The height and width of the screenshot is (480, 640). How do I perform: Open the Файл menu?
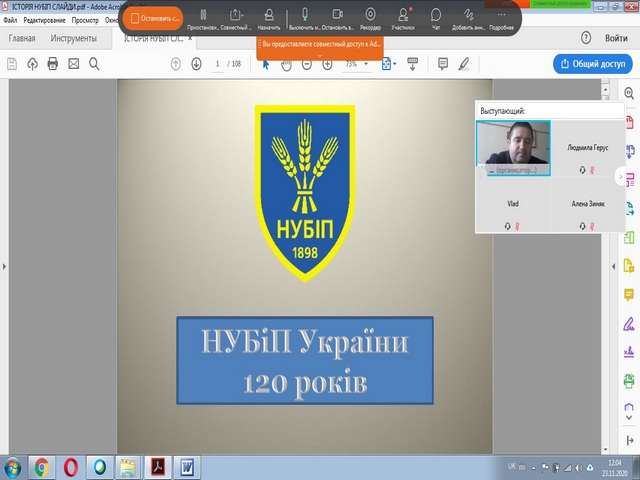(11, 20)
